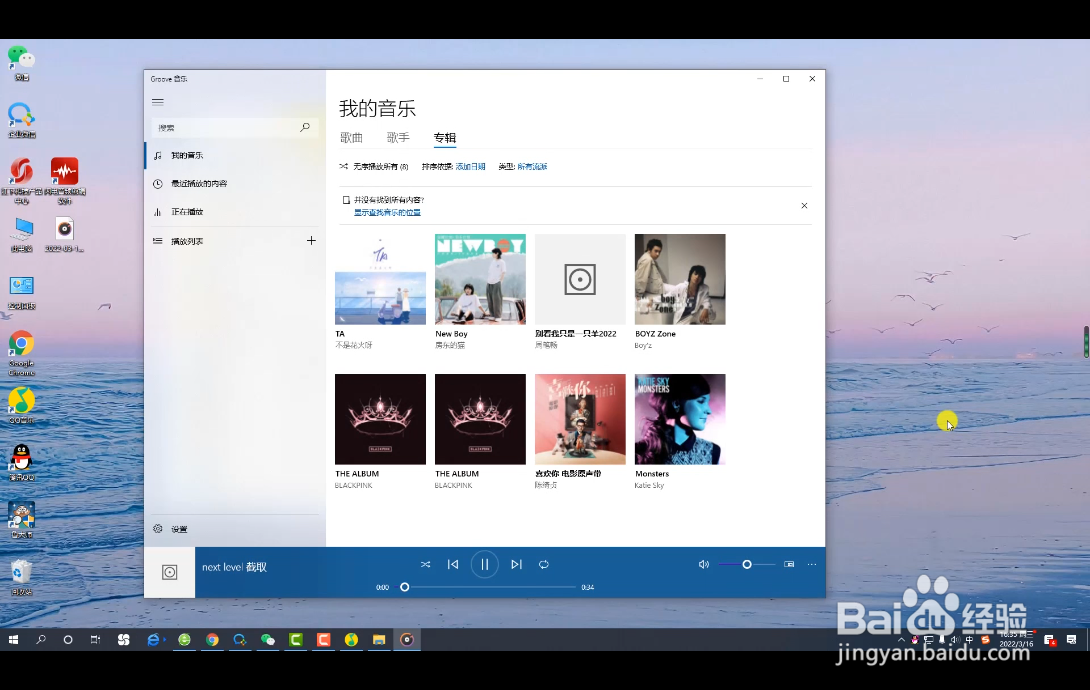Screen dimensions: 1090x690
Task: Open album 别看我只是一只羊2022 placeholder cover
Action: 580,279
